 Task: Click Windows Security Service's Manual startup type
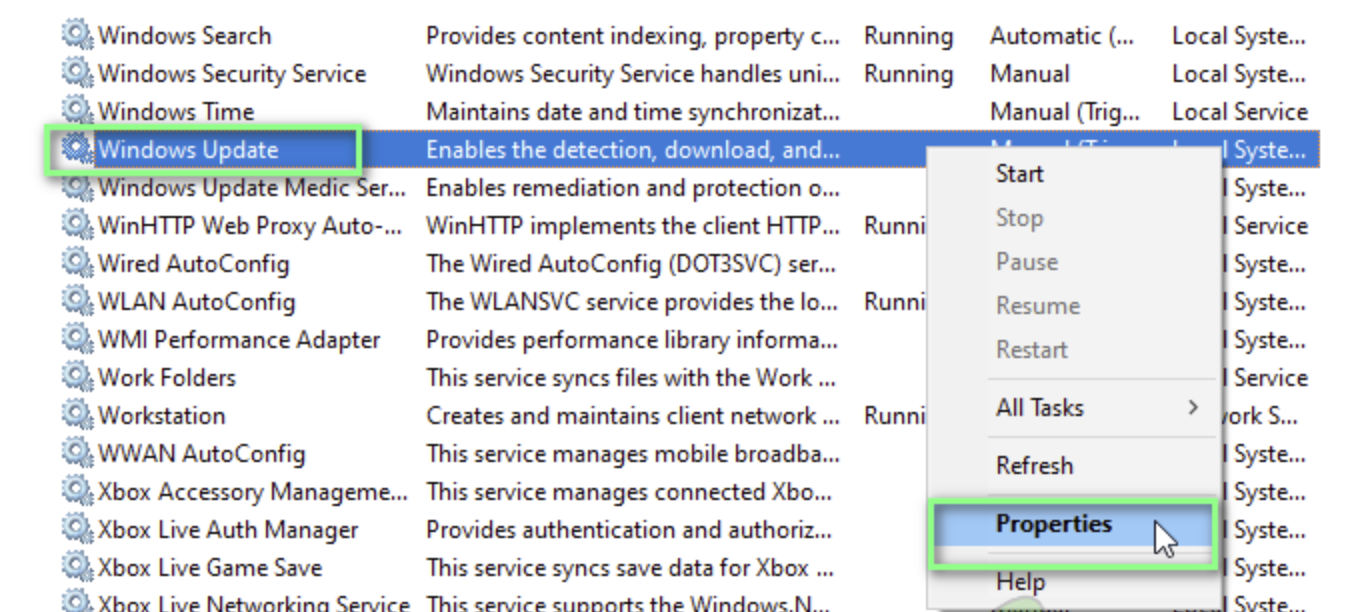pos(1030,74)
